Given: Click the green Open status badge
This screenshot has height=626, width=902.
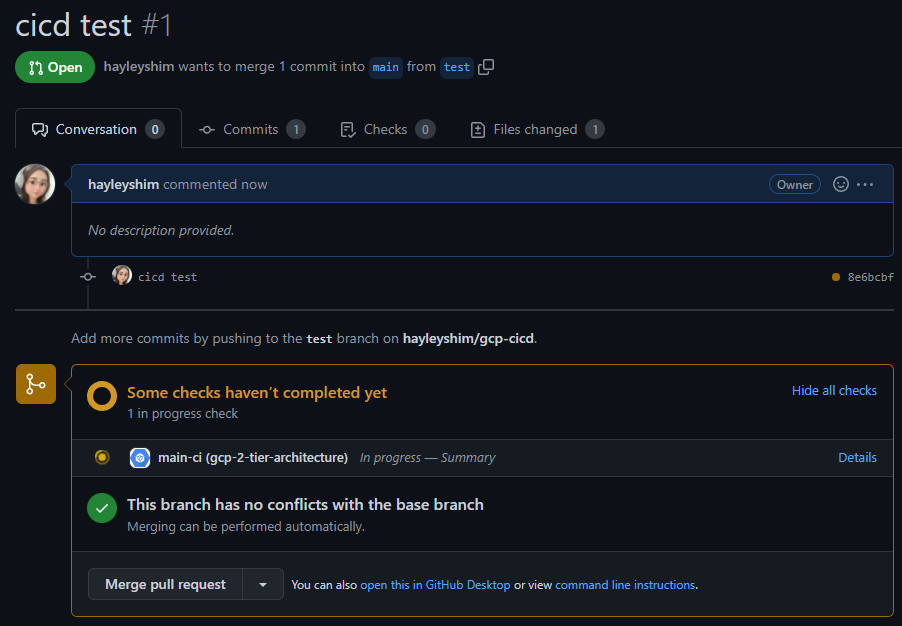Looking at the screenshot, I should click(55, 67).
